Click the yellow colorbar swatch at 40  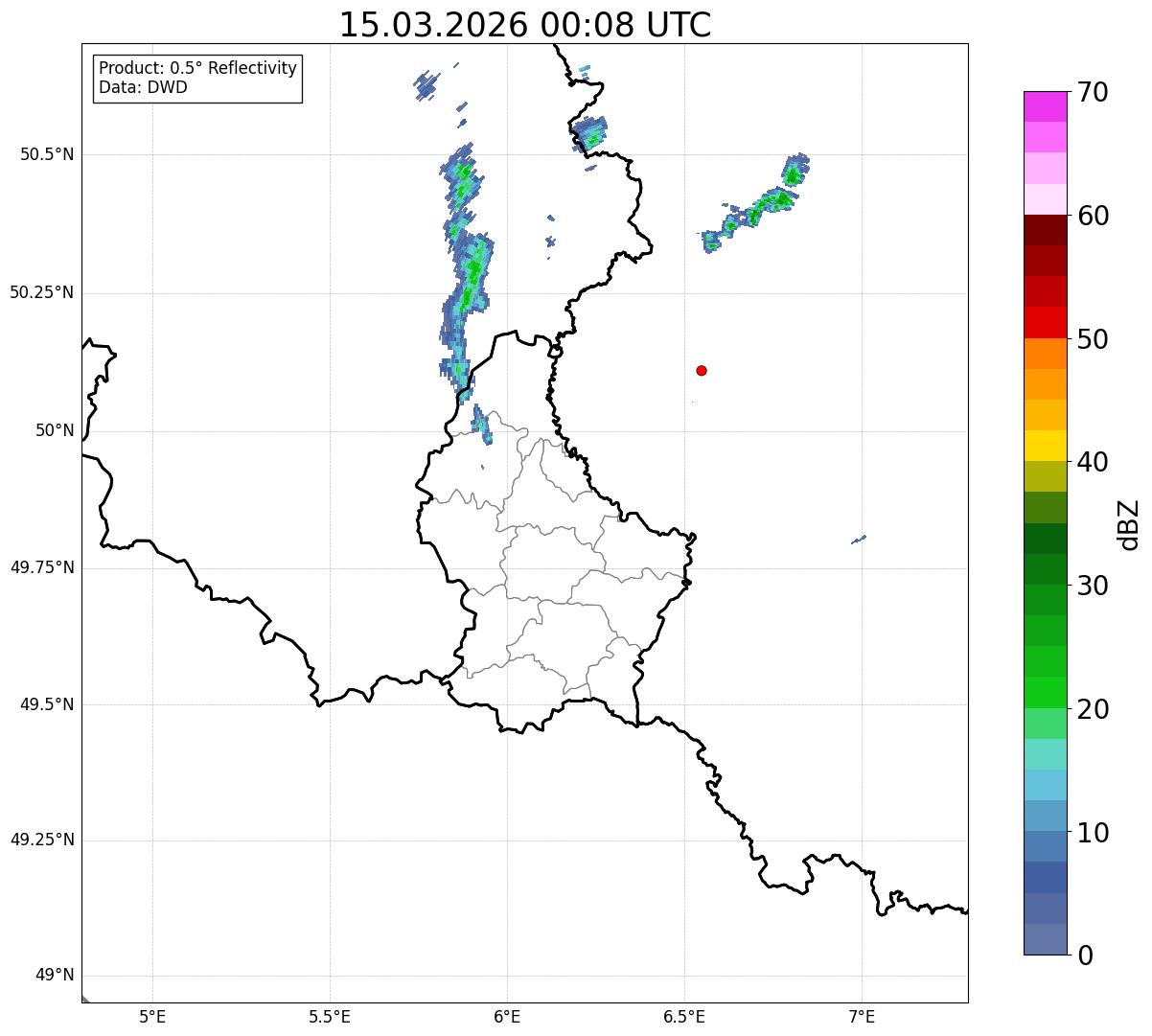pos(1046,446)
